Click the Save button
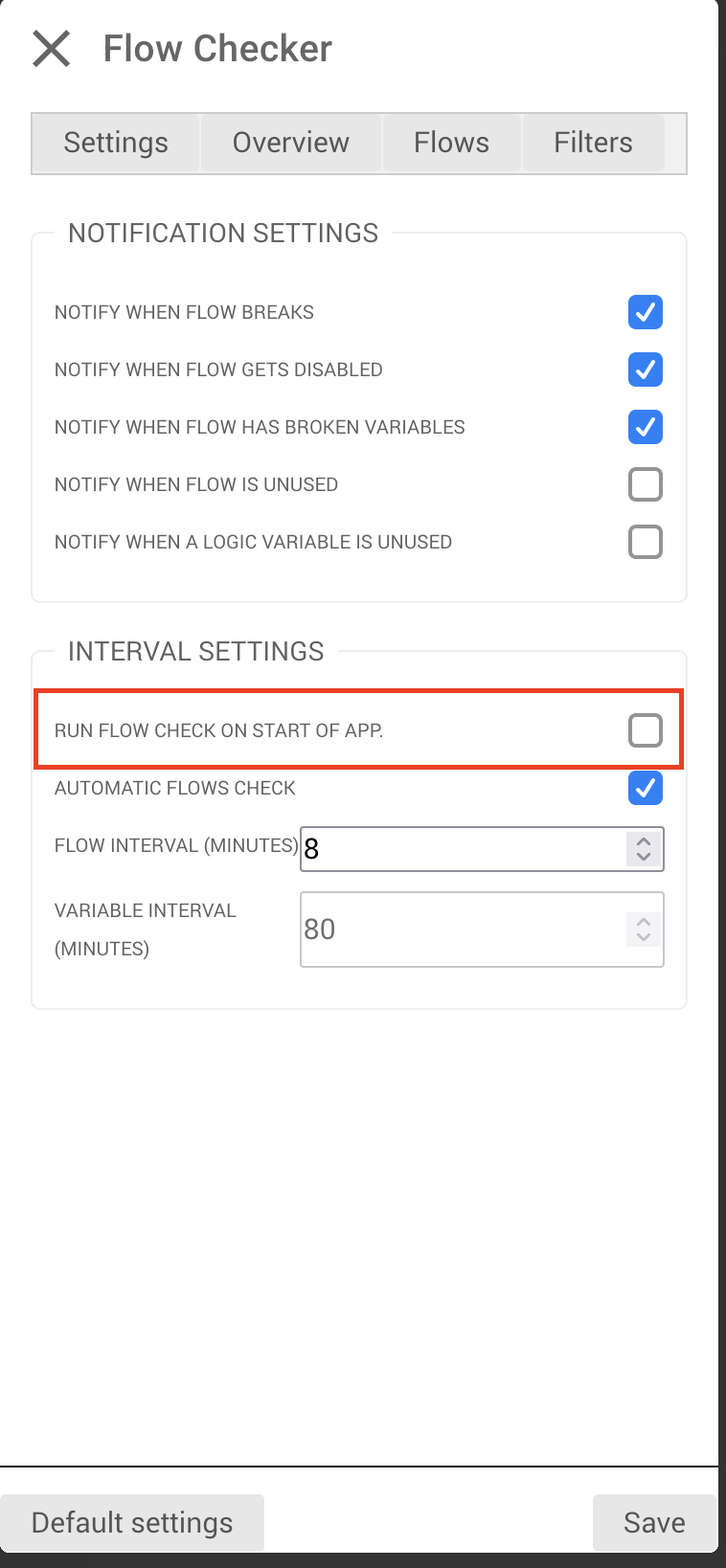726x1568 pixels. point(654,1522)
